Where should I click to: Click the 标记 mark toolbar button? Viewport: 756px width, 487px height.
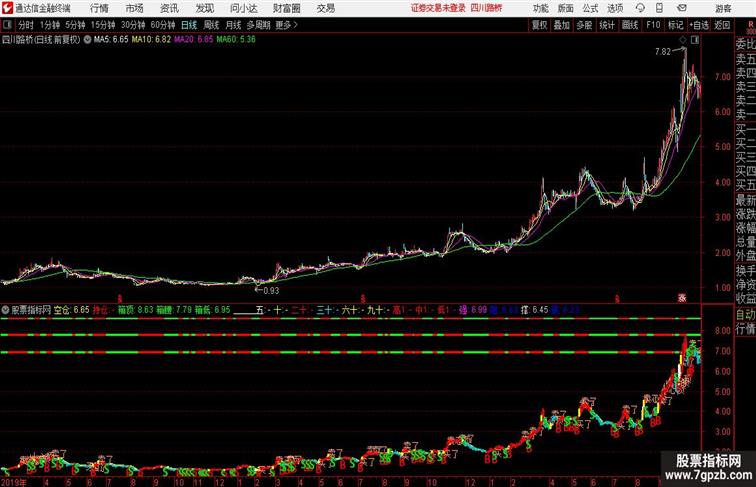[x=675, y=25]
